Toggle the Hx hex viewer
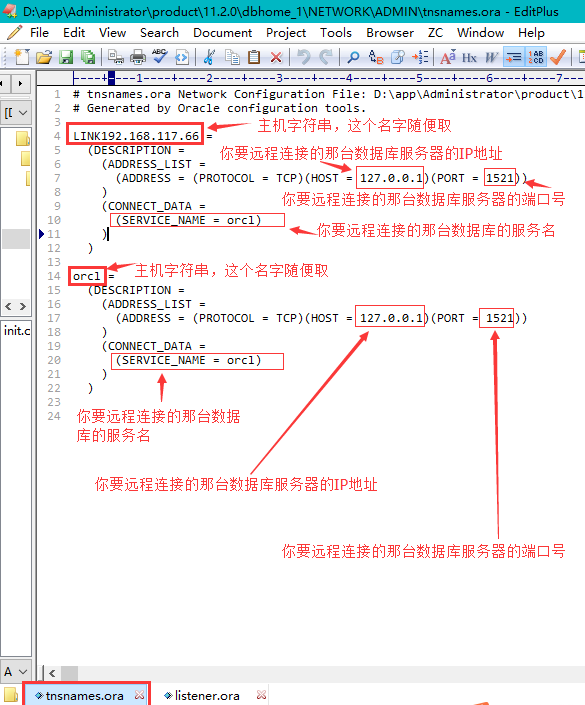Viewport: 585px width, 705px height. click(x=469, y=58)
